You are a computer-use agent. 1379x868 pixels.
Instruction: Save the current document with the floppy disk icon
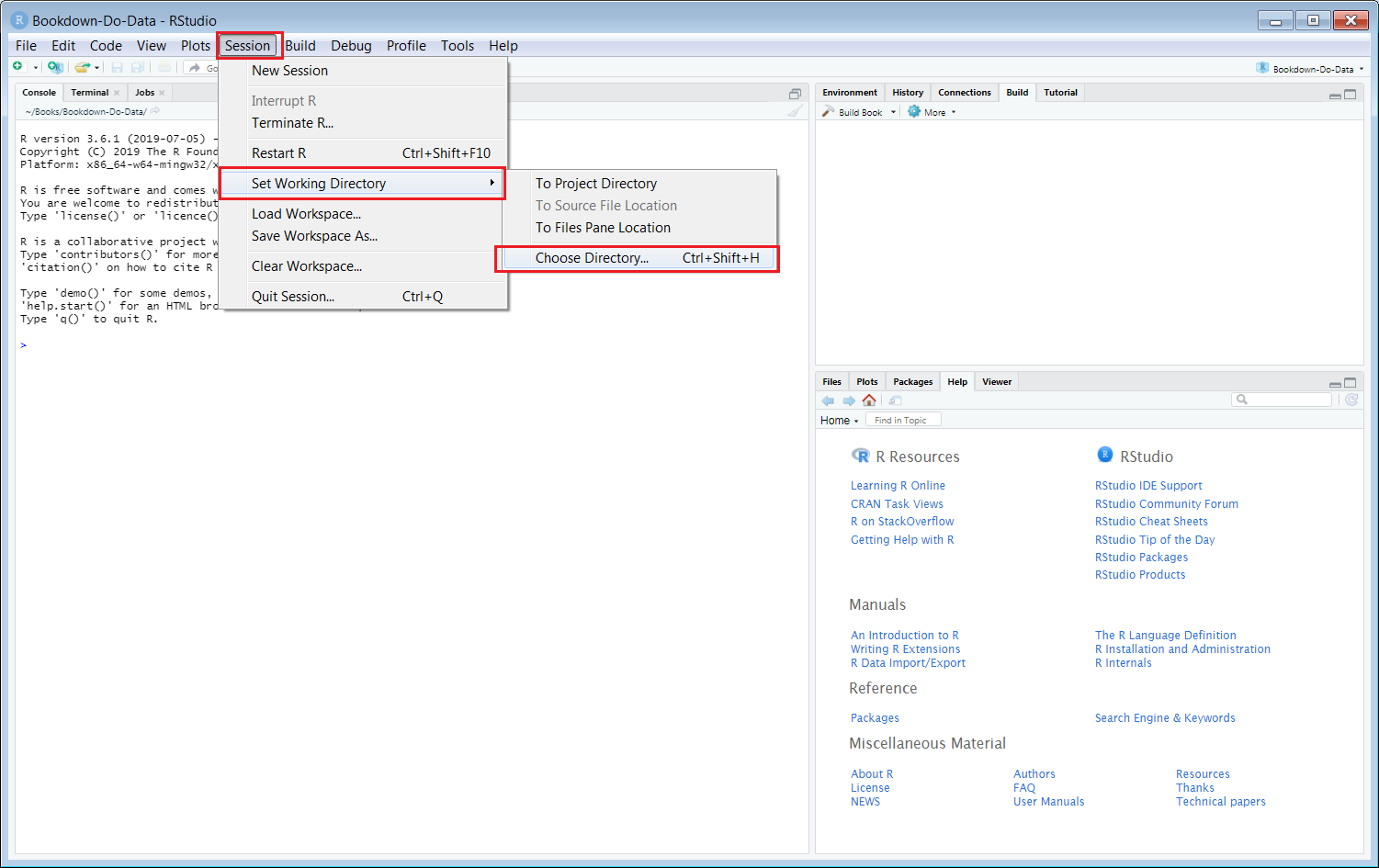click(118, 67)
